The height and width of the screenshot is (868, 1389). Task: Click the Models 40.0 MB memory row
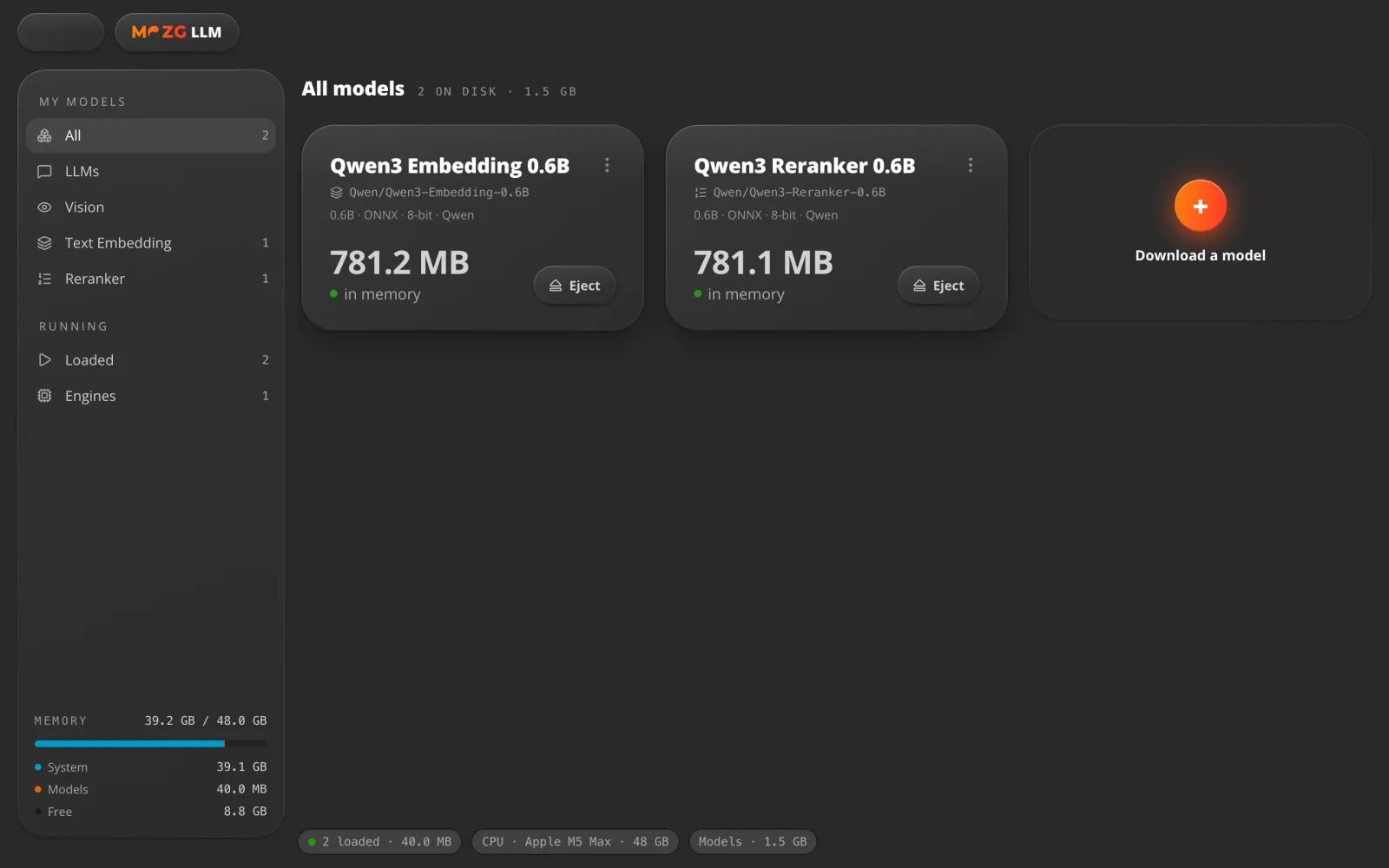[x=150, y=789]
